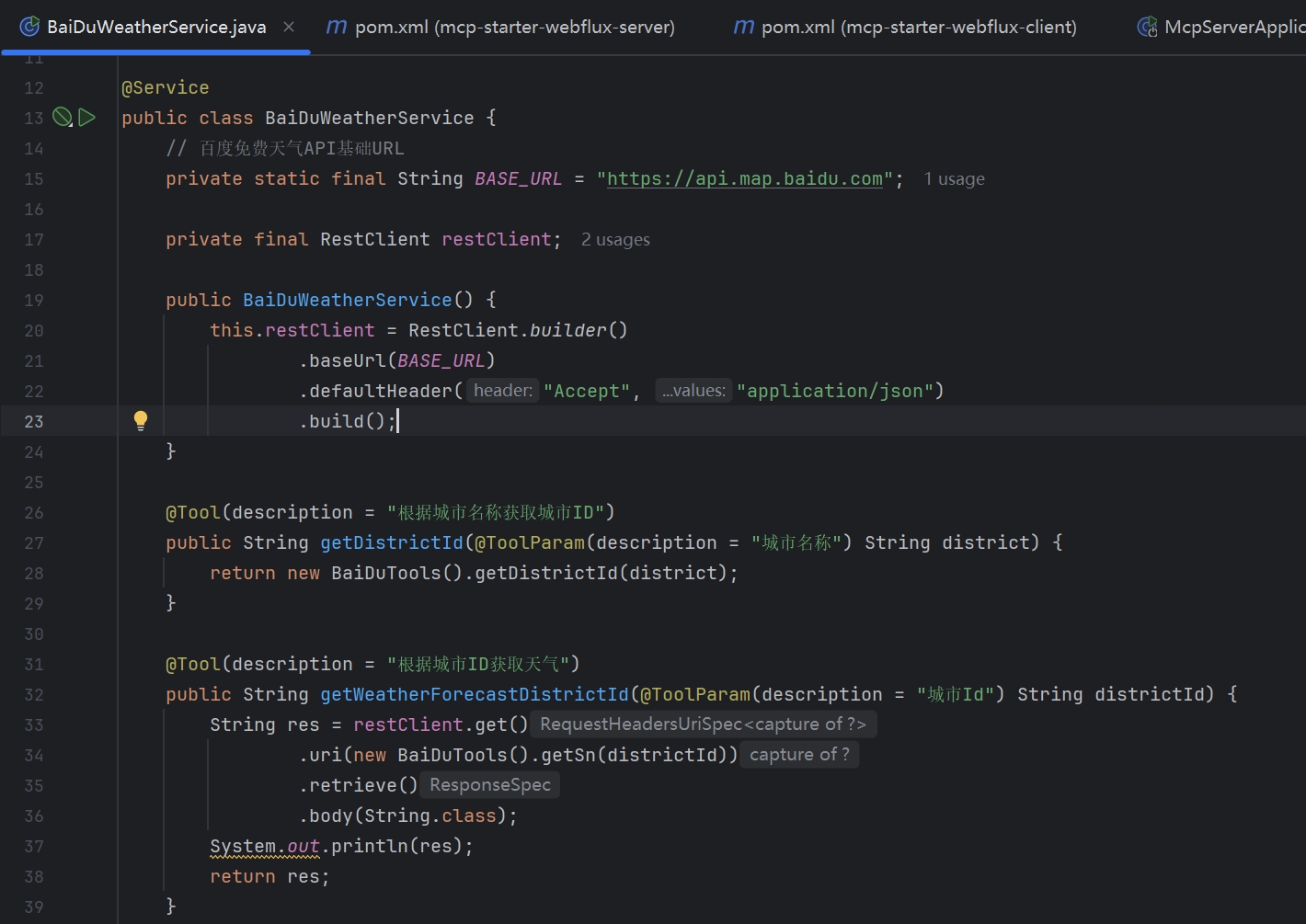The image size is (1306, 924).
Task: Open the McpServerApplication tab
Action: (x=1221, y=27)
